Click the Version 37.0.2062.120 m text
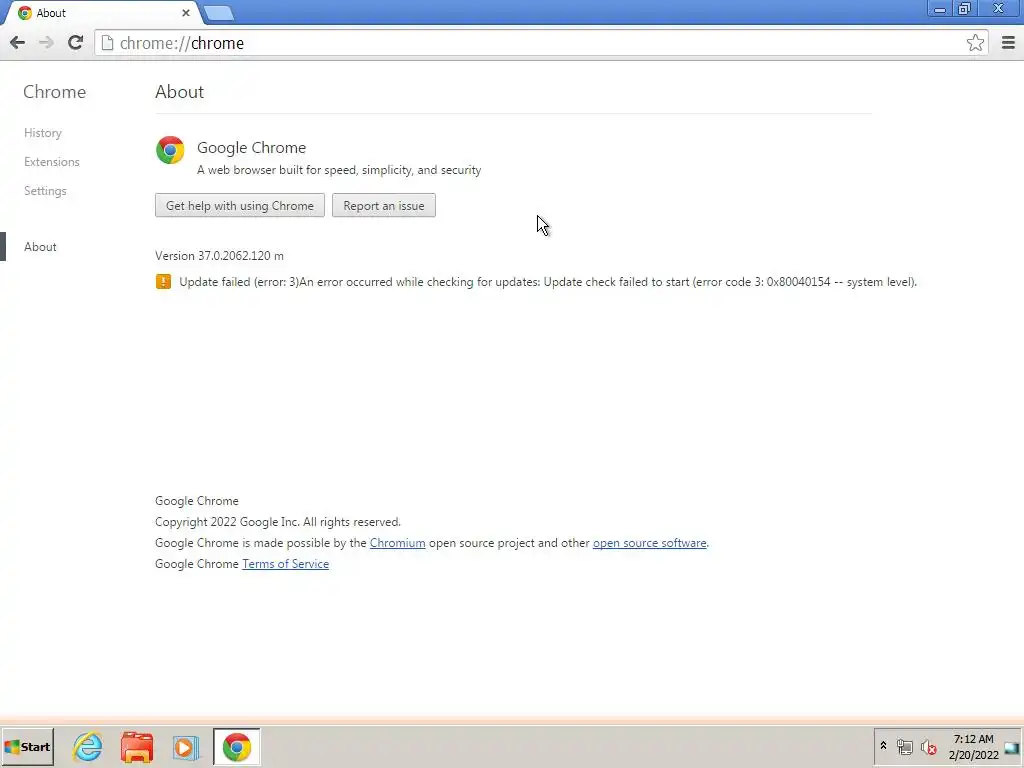The width and height of the screenshot is (1024, 768). pos(219,255)
